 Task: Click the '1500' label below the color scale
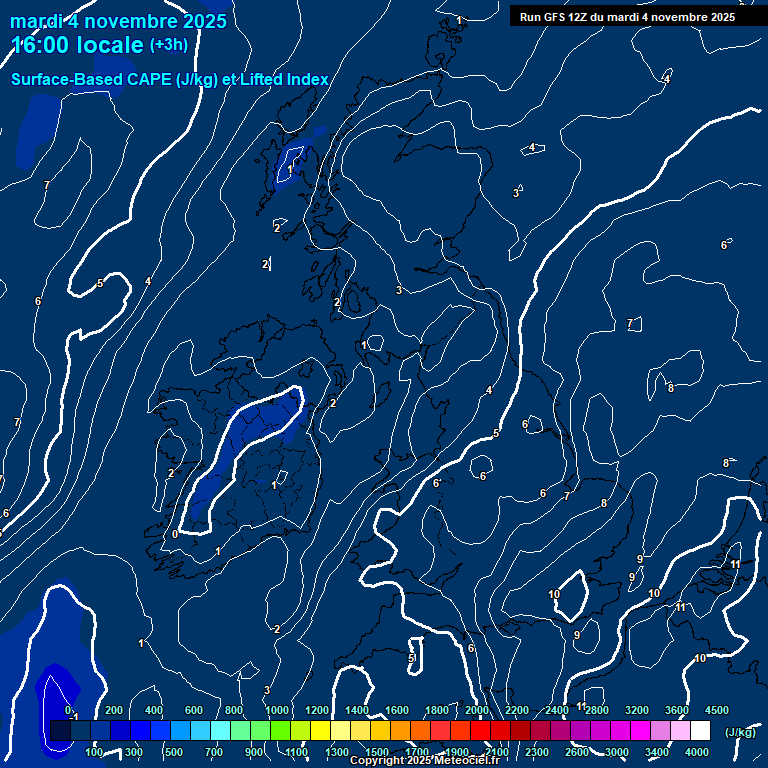377,752
